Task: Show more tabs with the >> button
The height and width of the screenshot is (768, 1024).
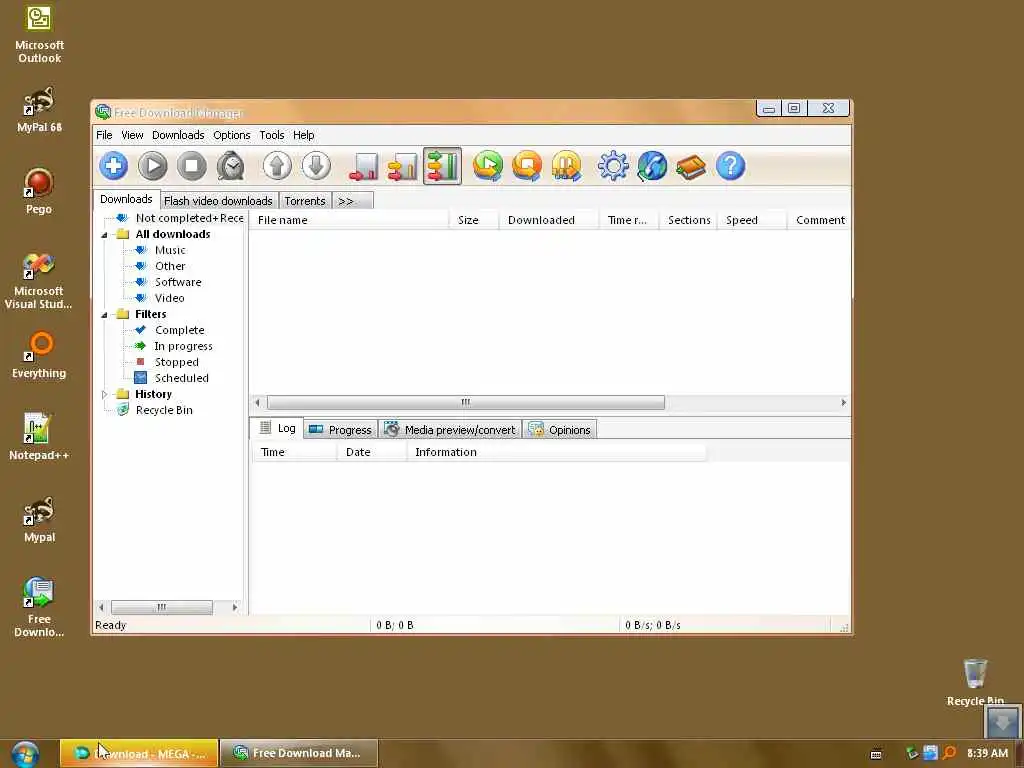Action: (x=353, y=201)
